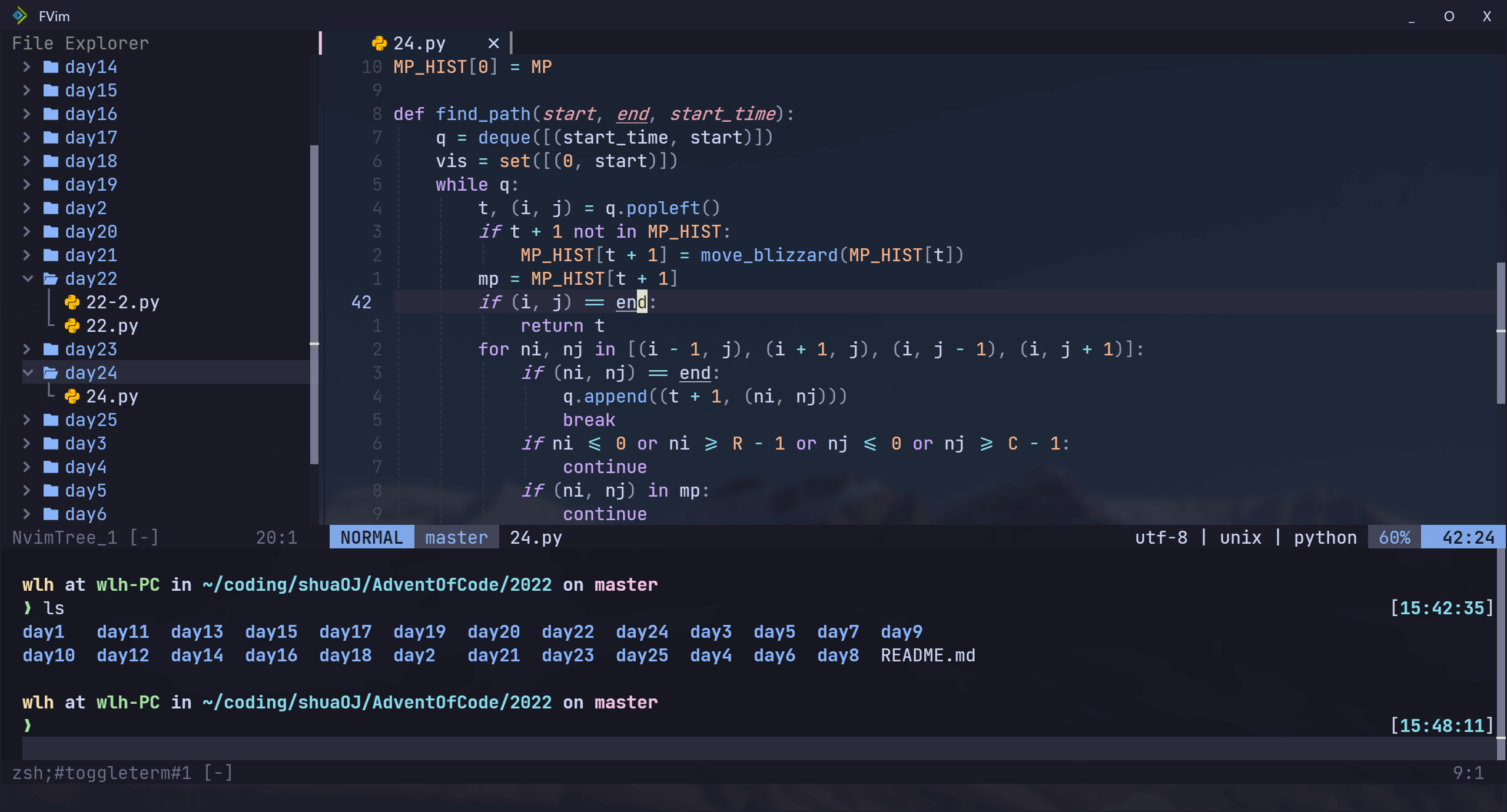Image resolution: width=1507 pixels, height=812 pixels.
Task: Click the Python icon beside 22-2.py
Action: (x=72, y=302)
